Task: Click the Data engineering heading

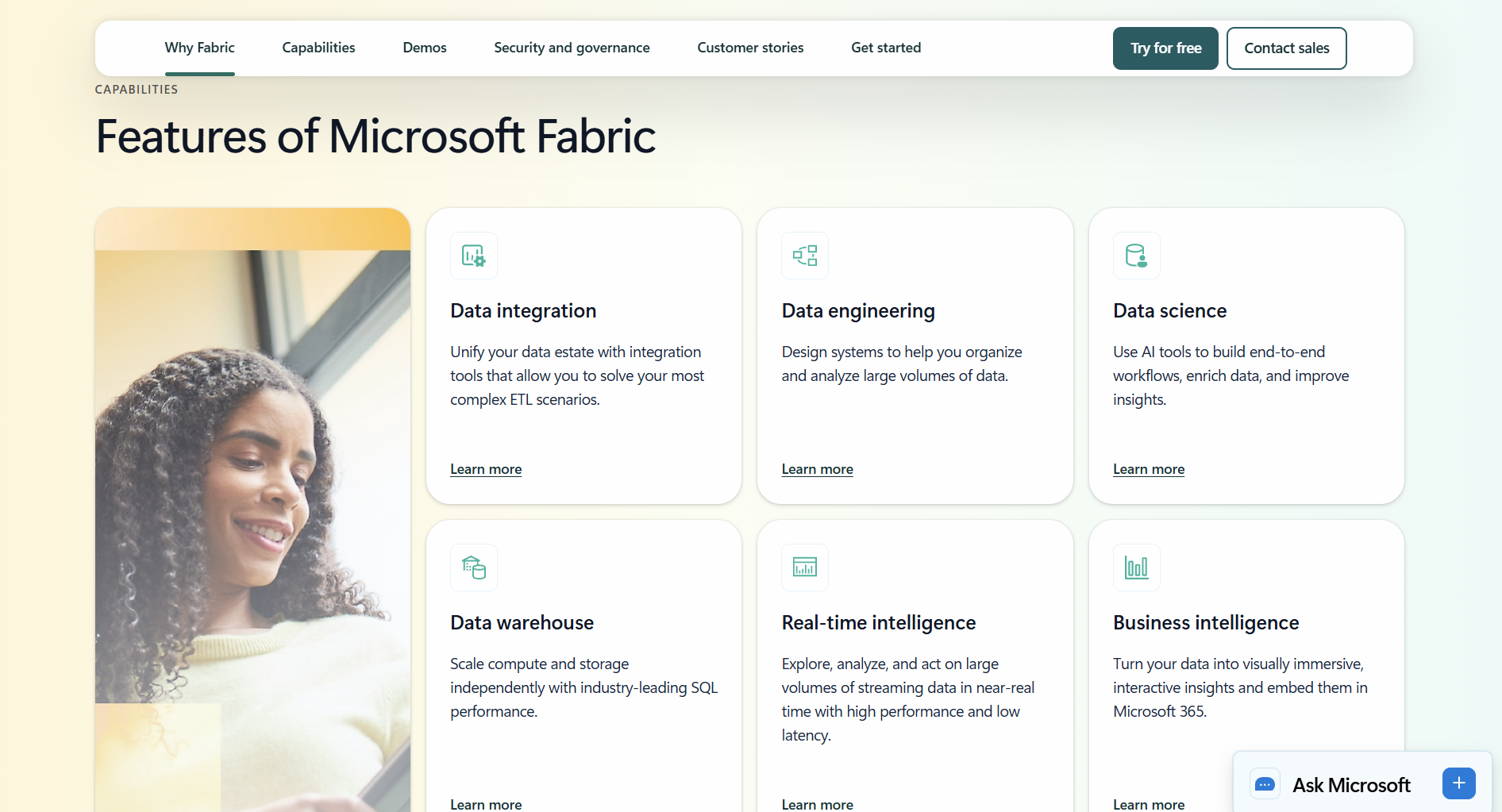Action: (858, 311)
